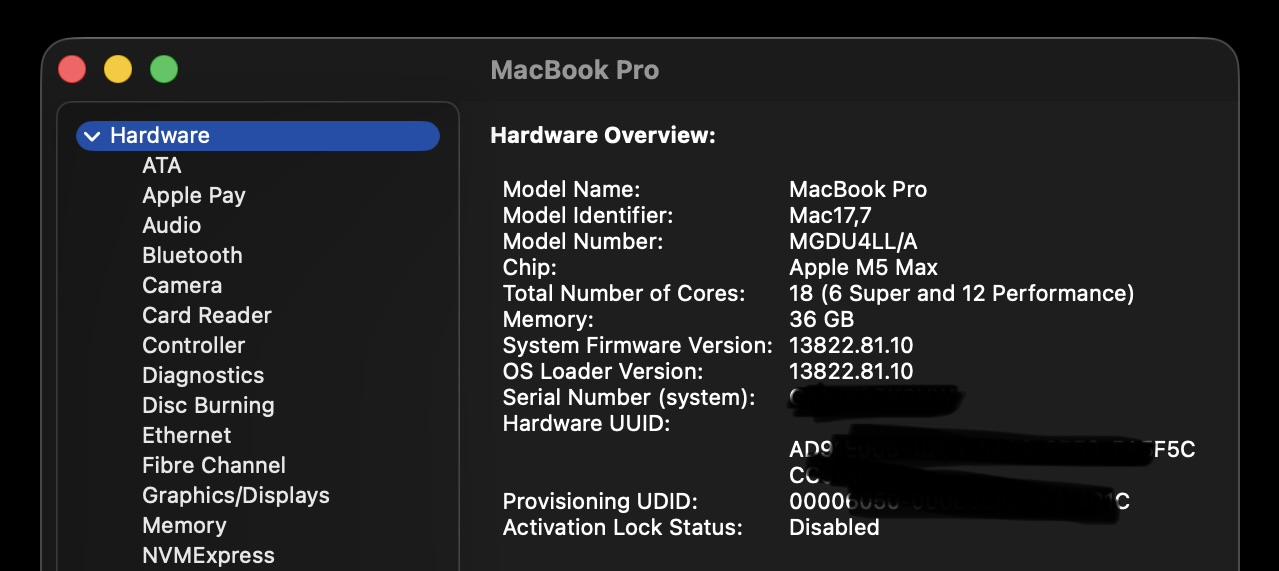Select Bluetooth from the hardware list

pos(192,255)
